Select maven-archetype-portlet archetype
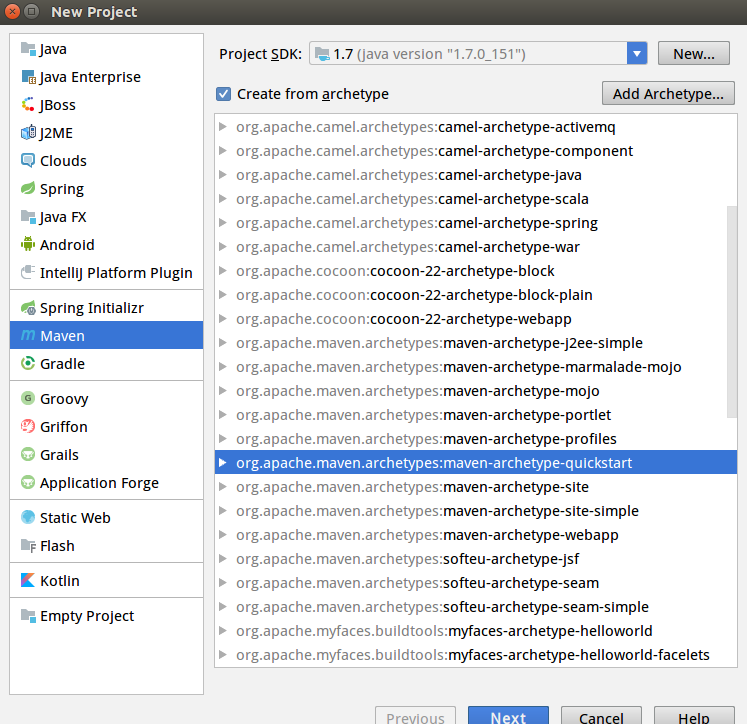This screenshot has height=724, width=747. pos(475,415)
